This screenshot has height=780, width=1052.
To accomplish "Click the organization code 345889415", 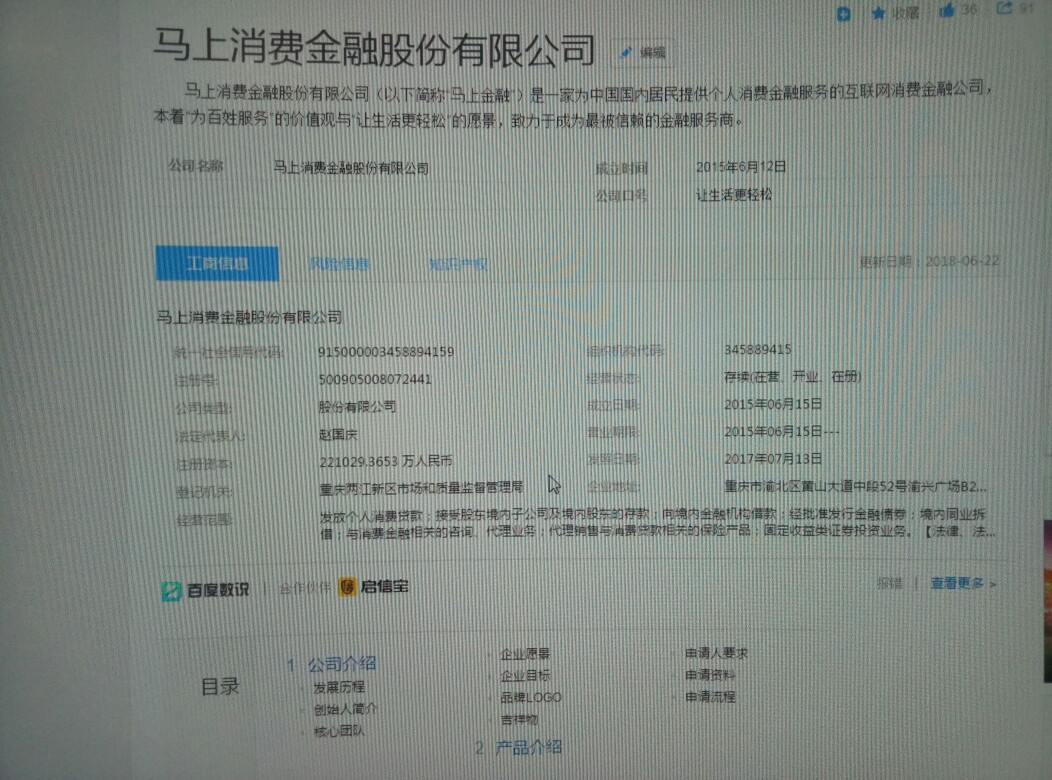I will pos(758,349).
